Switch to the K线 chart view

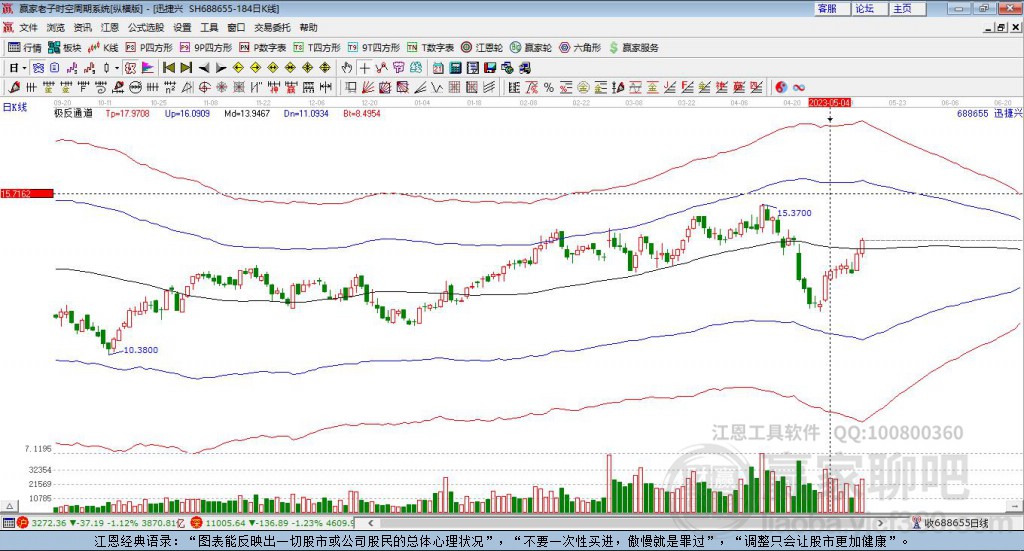[103, 48]
